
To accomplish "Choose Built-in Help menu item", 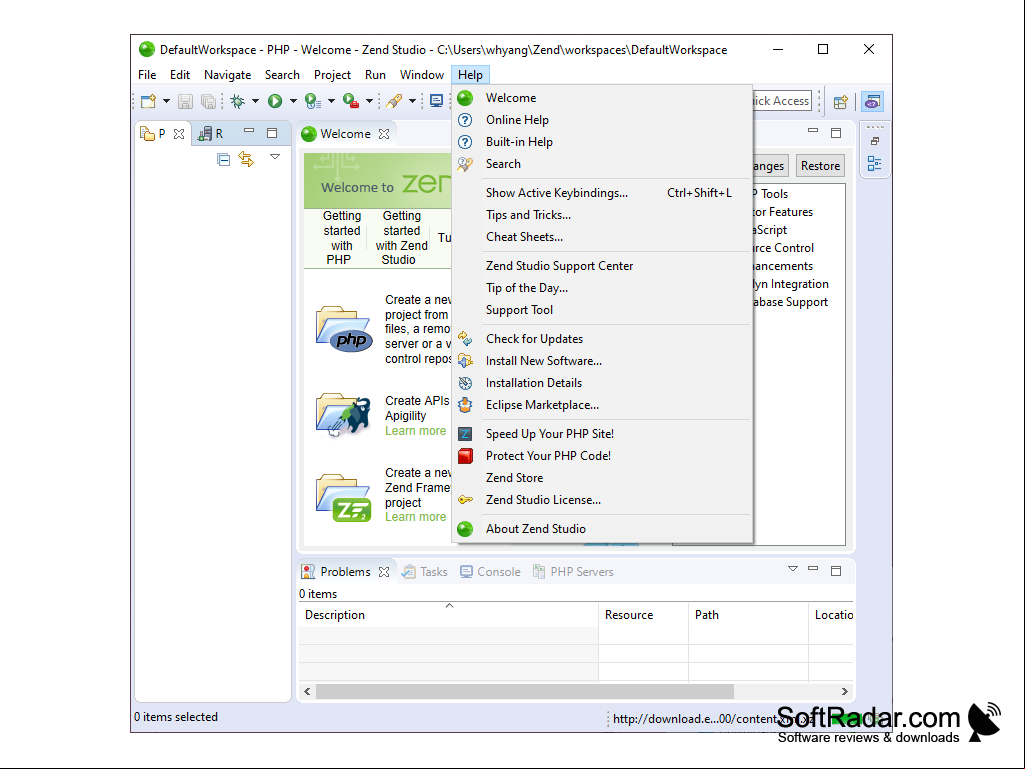I will (x=601, y=142).
